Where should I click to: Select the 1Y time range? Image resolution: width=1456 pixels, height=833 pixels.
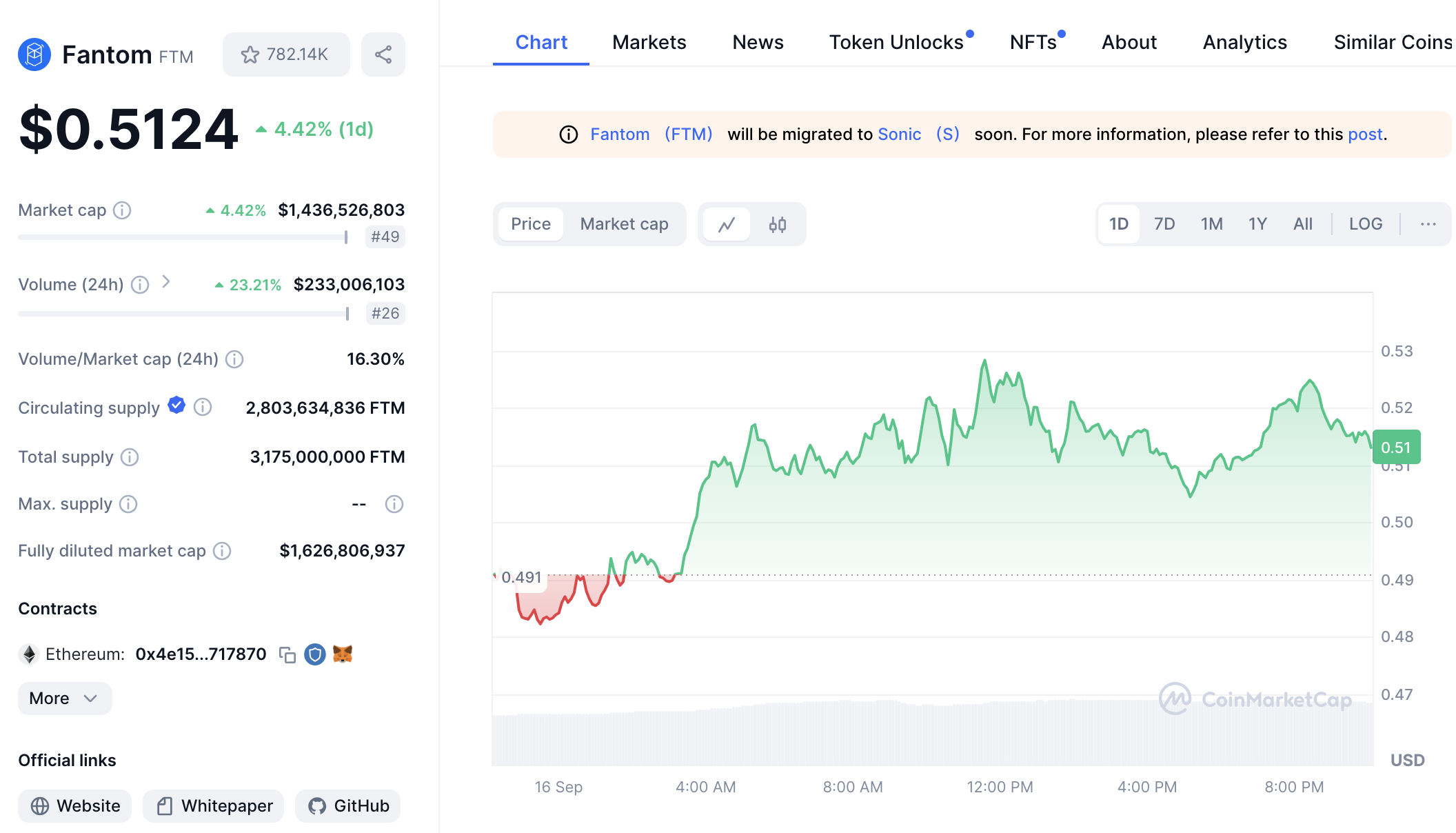pos(1258,224)
